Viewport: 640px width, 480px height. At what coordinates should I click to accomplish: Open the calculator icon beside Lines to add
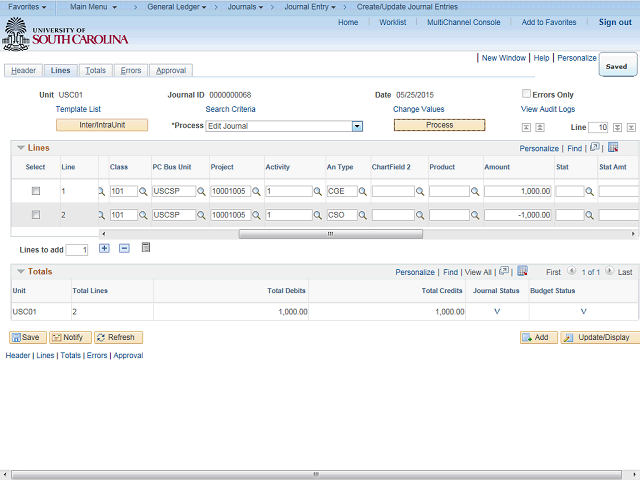(x=146, y=247)
